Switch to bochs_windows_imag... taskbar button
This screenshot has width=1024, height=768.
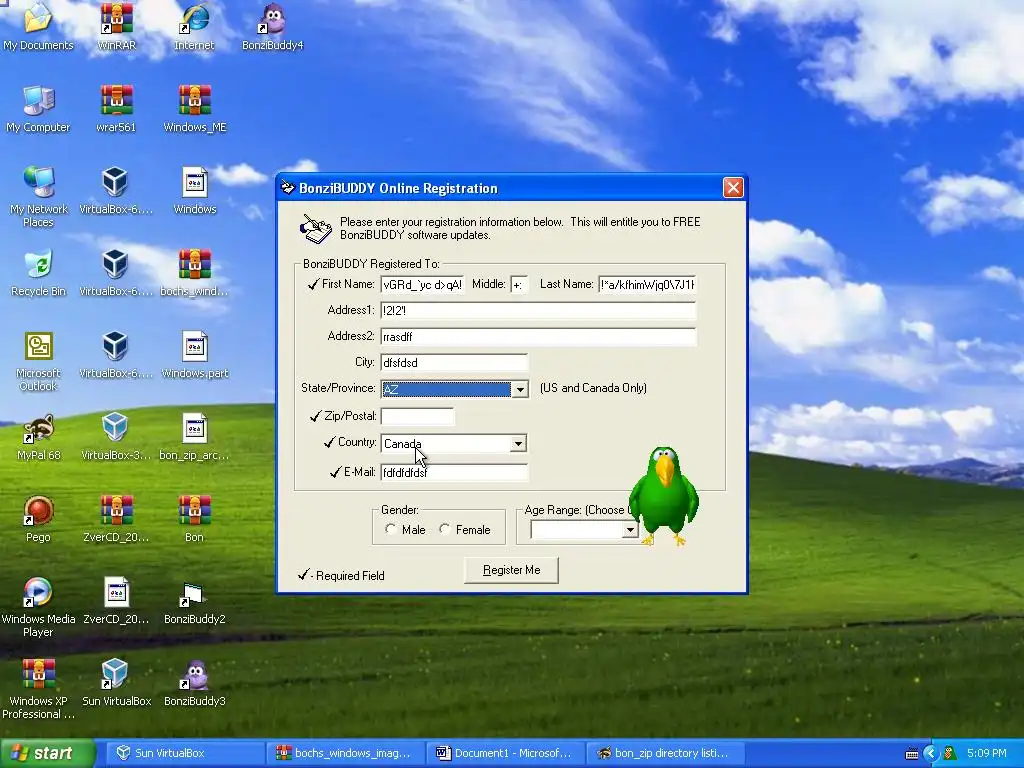[x=346, y=753]
